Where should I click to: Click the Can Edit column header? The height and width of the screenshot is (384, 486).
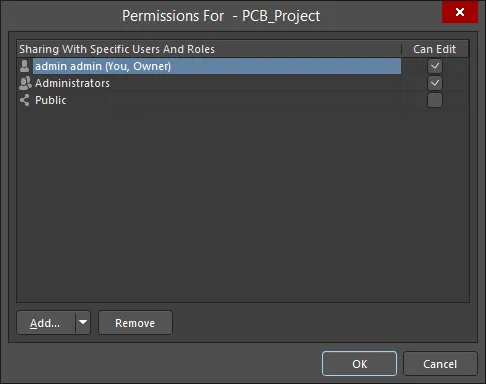[x=434, y=49]
